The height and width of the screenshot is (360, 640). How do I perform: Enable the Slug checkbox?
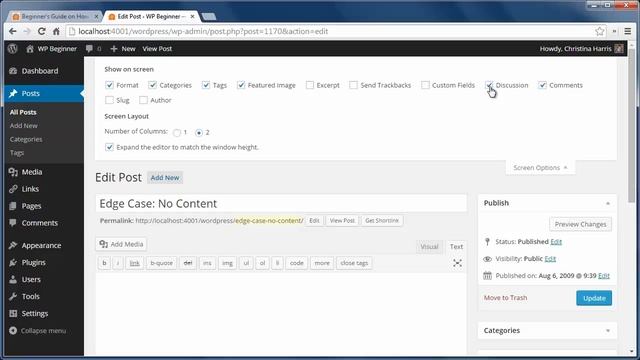tap(109, 100)
